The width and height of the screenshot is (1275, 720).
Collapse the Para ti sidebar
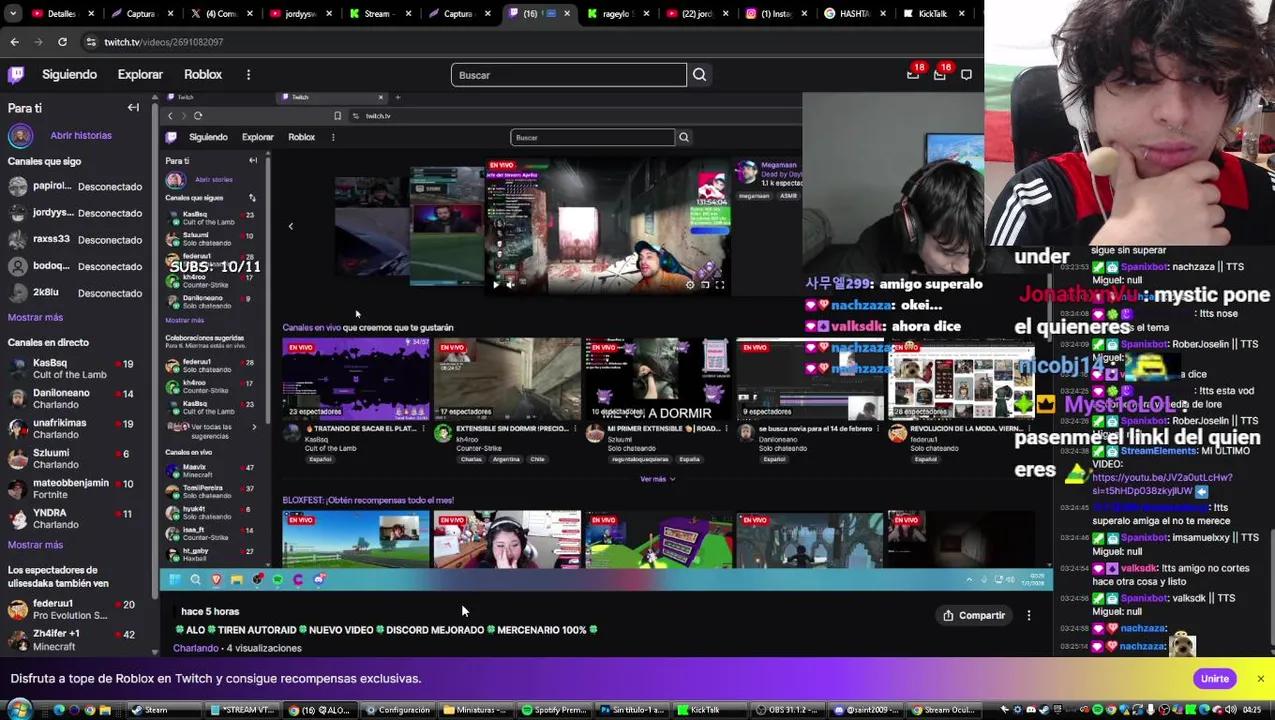tap(133, 108)
